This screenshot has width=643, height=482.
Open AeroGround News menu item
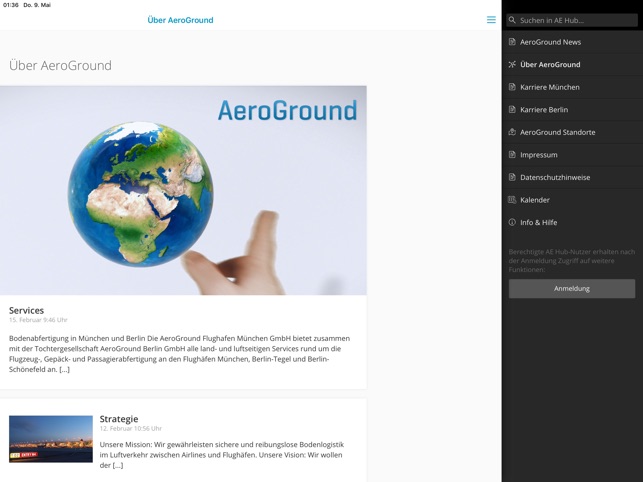pyautogui.click(x=572, y=42)
